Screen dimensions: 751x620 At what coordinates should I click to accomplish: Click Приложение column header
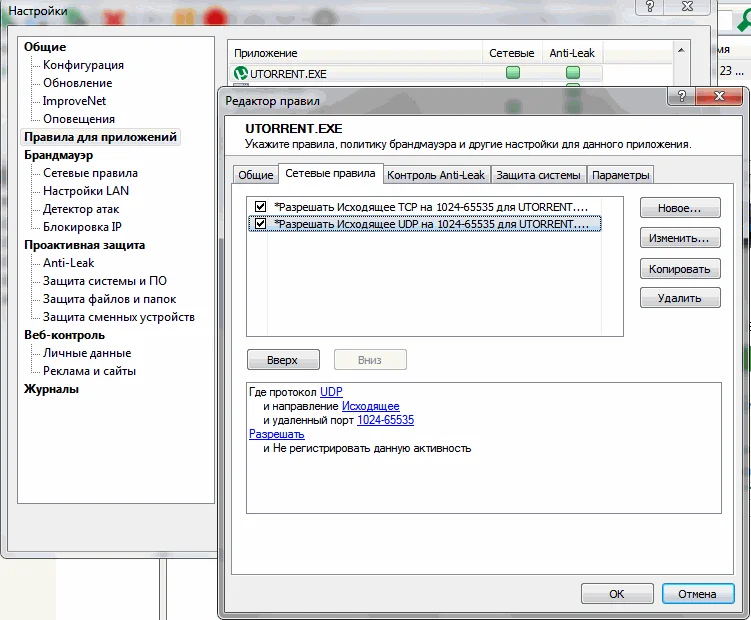click(355, 53)
